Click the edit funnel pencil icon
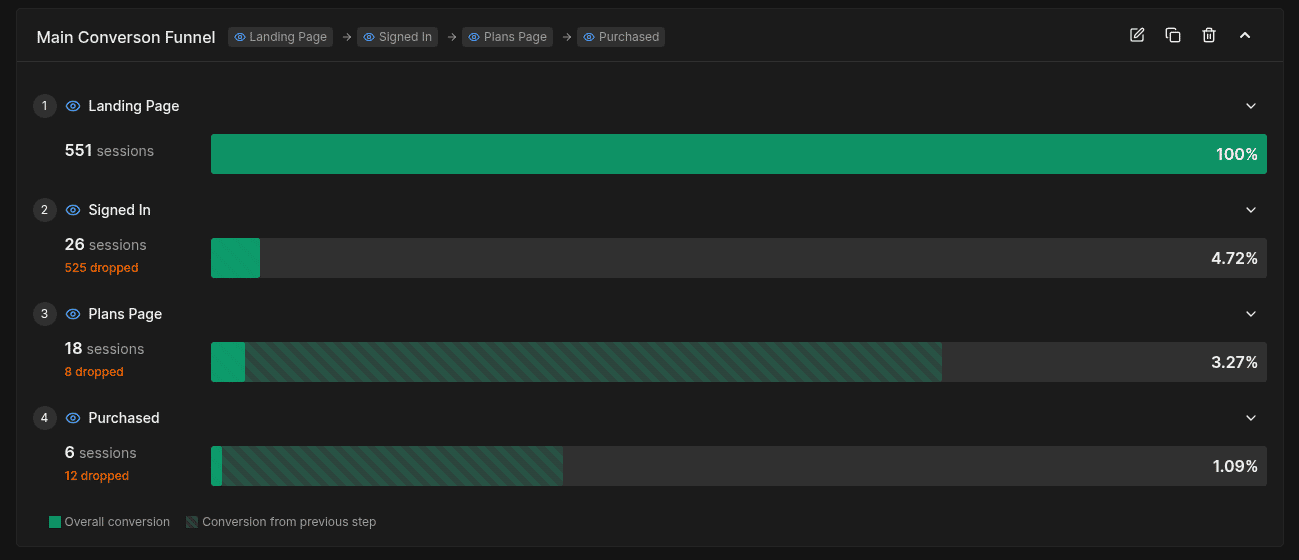 coord(1137,35)
